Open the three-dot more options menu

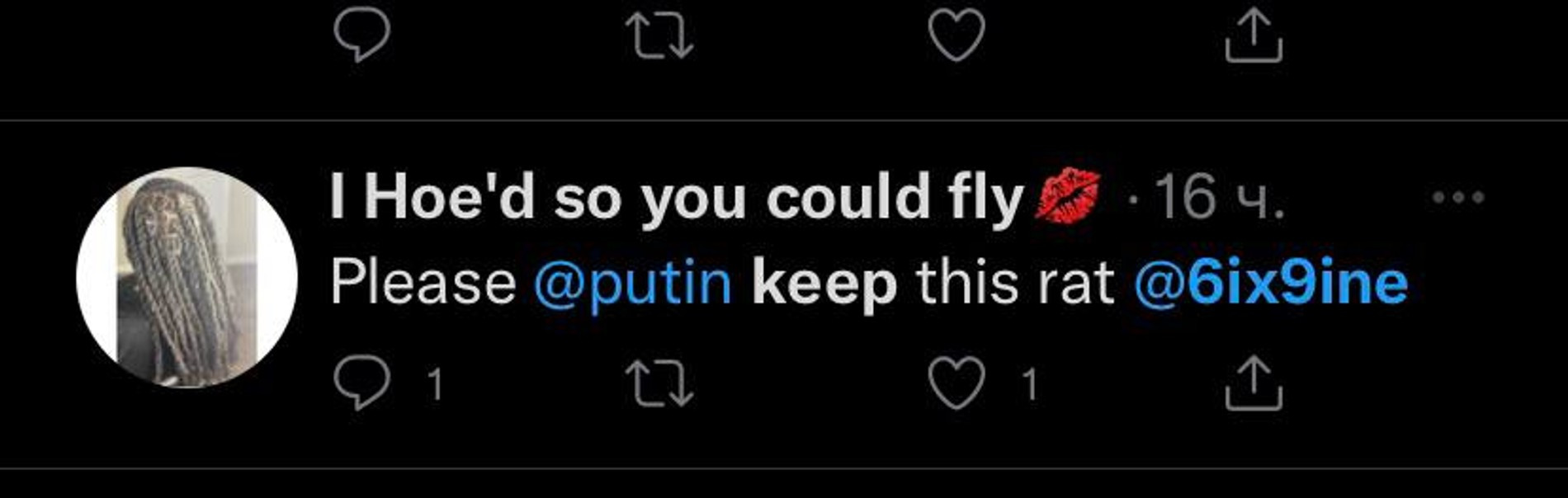tap(1458, 198)
